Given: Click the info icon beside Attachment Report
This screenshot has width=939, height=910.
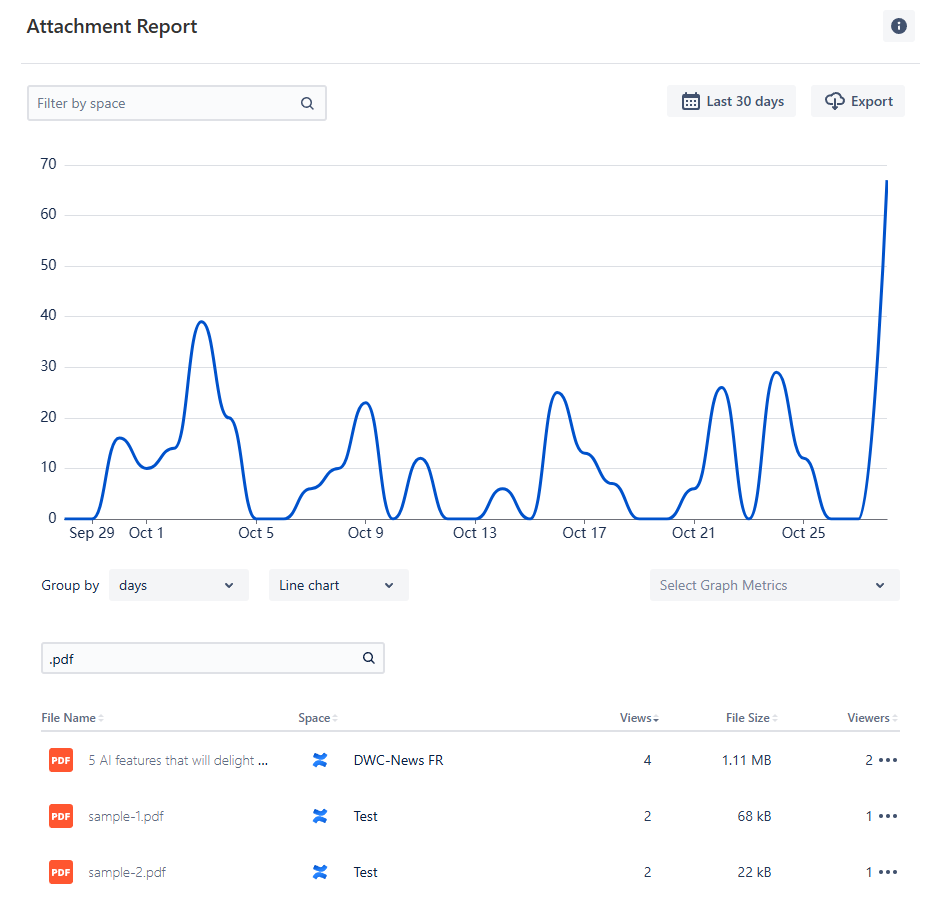Looking at the screenshot, I should coord(898,27).
